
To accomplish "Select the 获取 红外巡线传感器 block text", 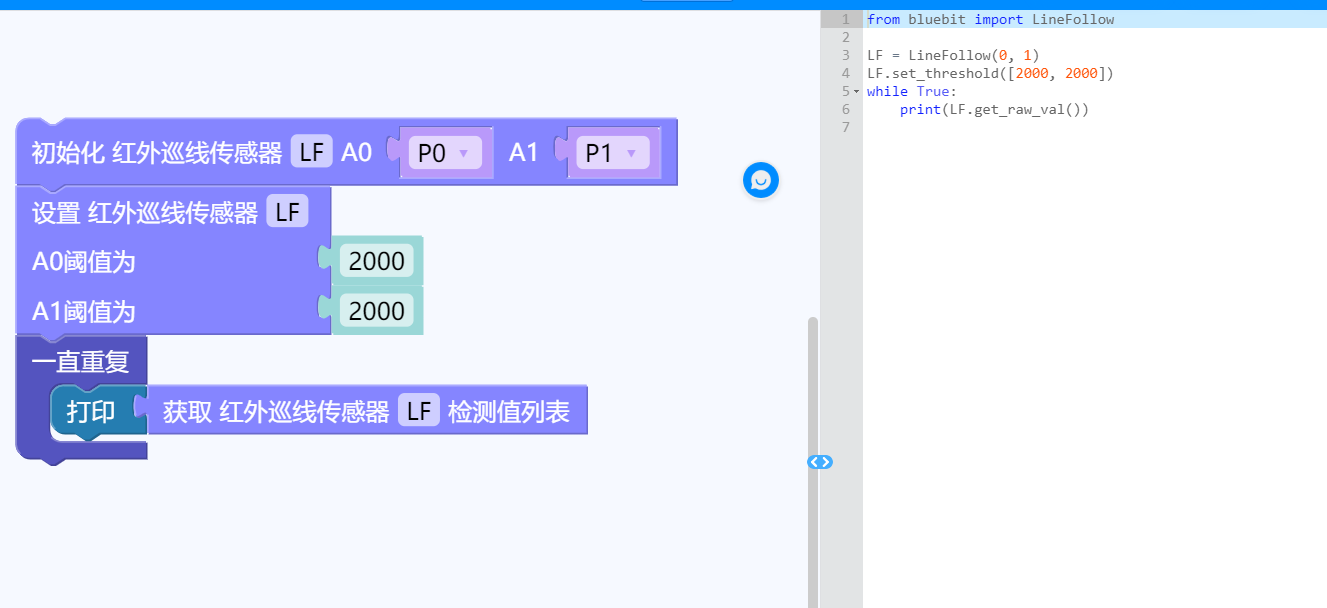I will click(276, 411).
